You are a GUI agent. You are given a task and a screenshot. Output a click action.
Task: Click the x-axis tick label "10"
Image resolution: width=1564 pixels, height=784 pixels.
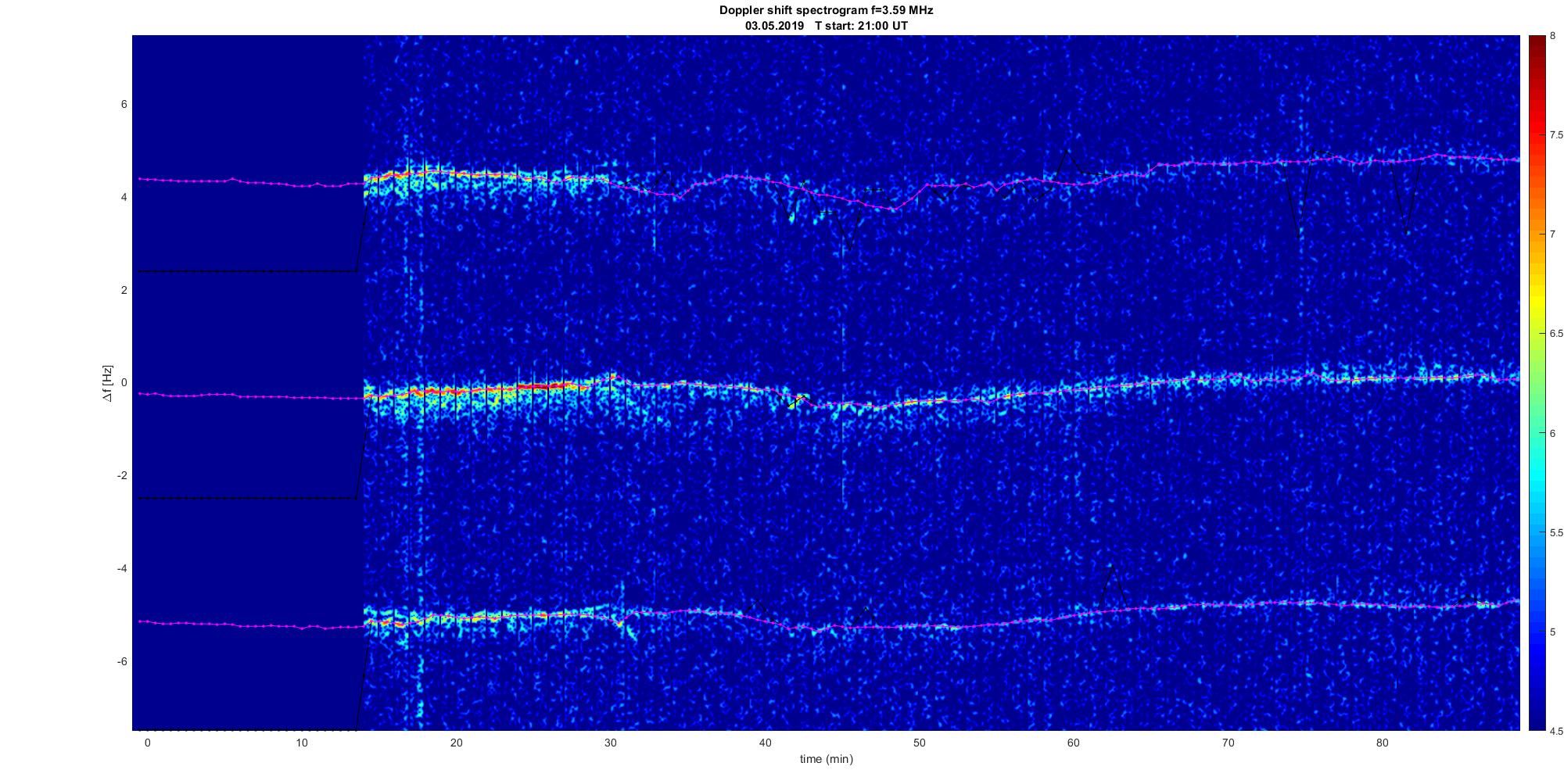click(302, 743)
